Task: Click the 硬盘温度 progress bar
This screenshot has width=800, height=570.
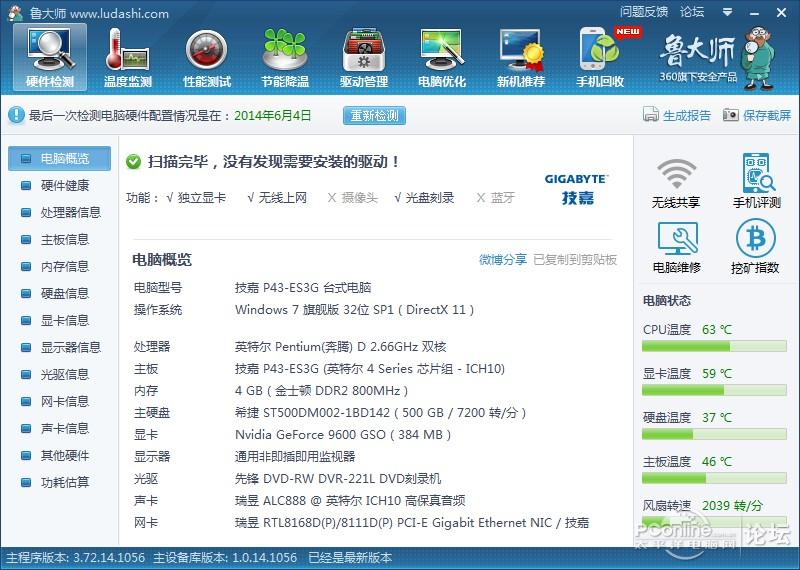Action: point(714,435)
